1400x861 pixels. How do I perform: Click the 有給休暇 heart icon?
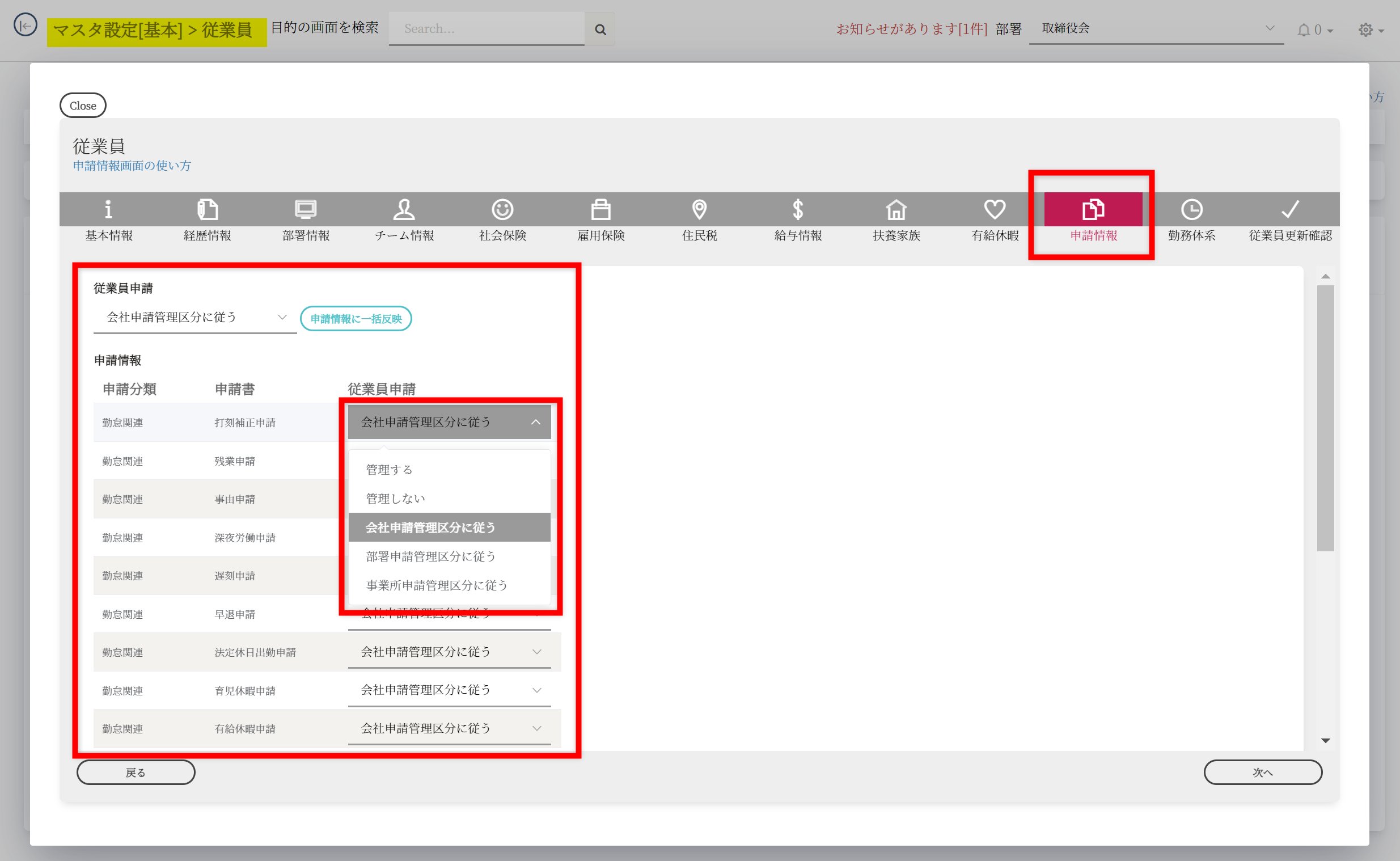pyautogui.click(x=995, y=209)
